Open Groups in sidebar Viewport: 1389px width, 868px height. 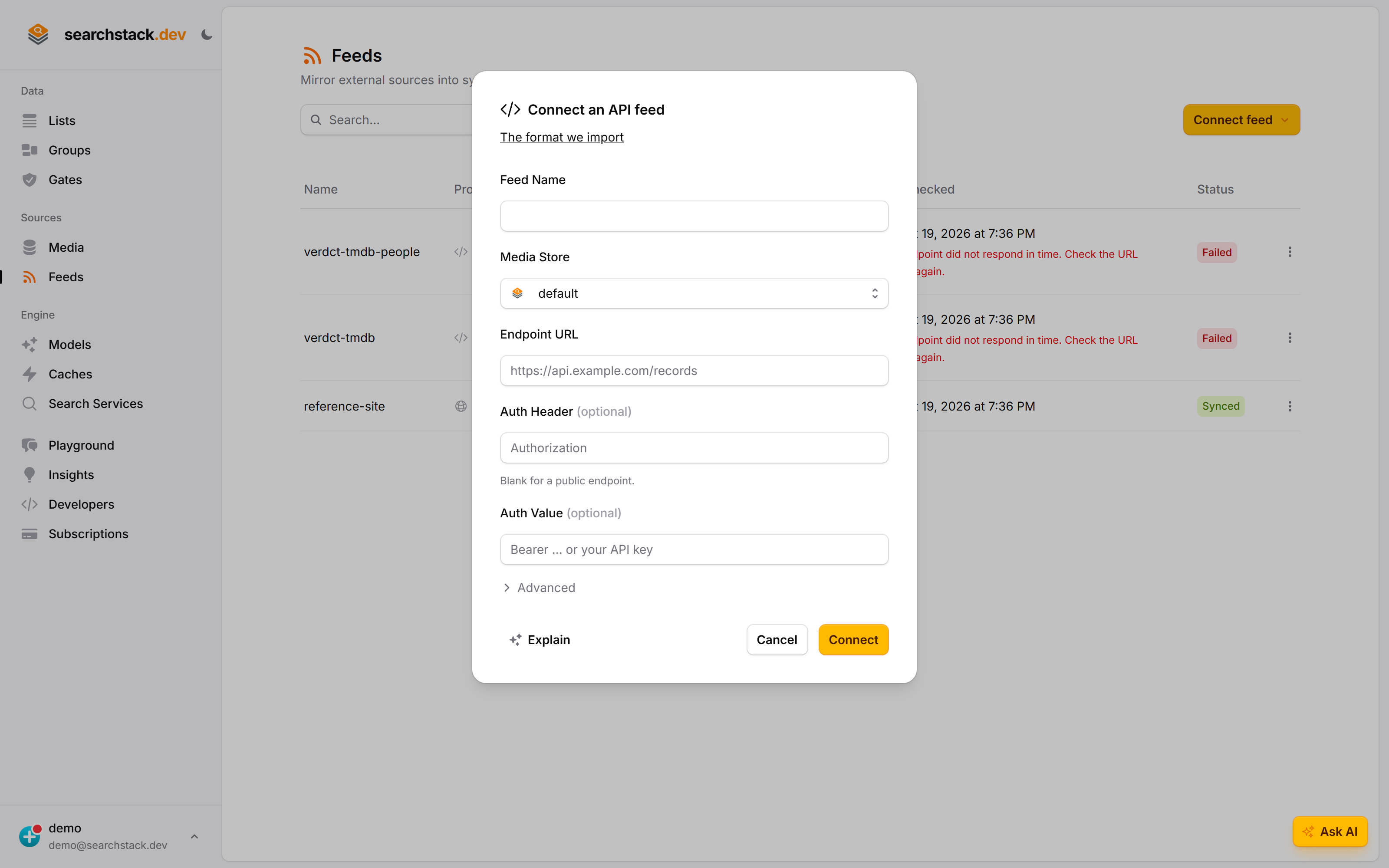69,150
